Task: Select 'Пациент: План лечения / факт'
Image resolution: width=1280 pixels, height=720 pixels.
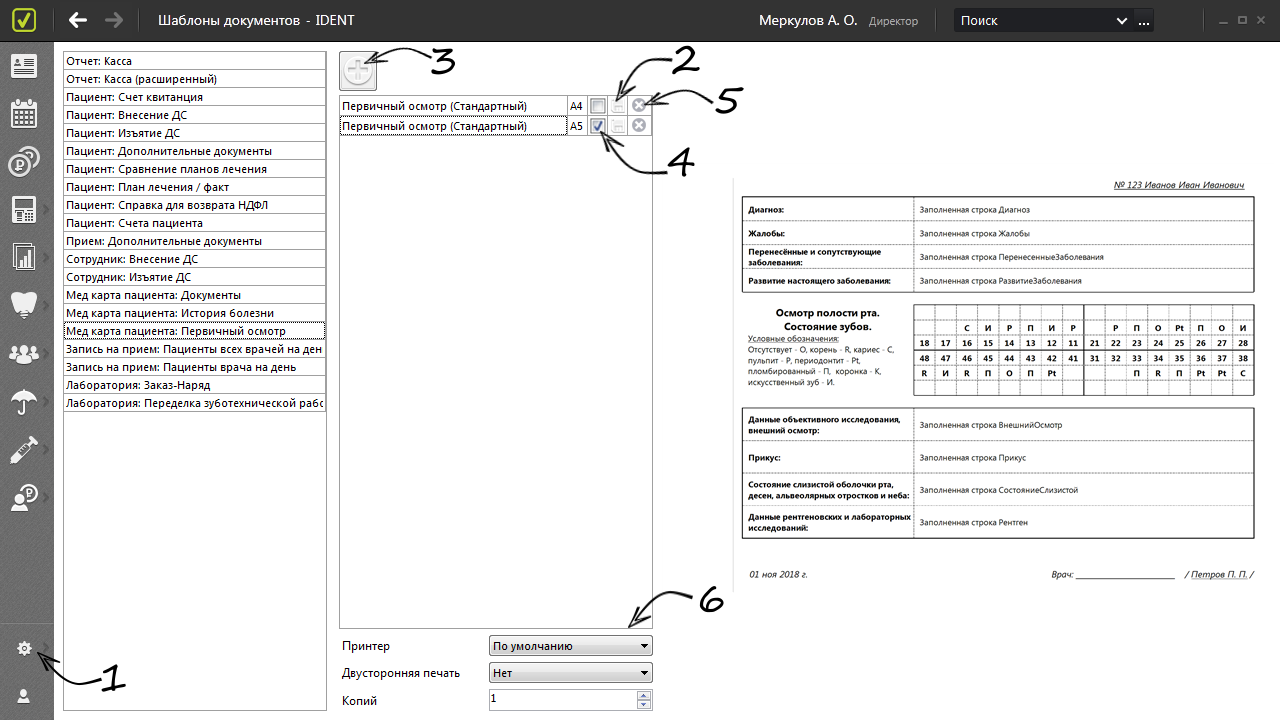Action: pyautogui.click(x=195, y=187)
